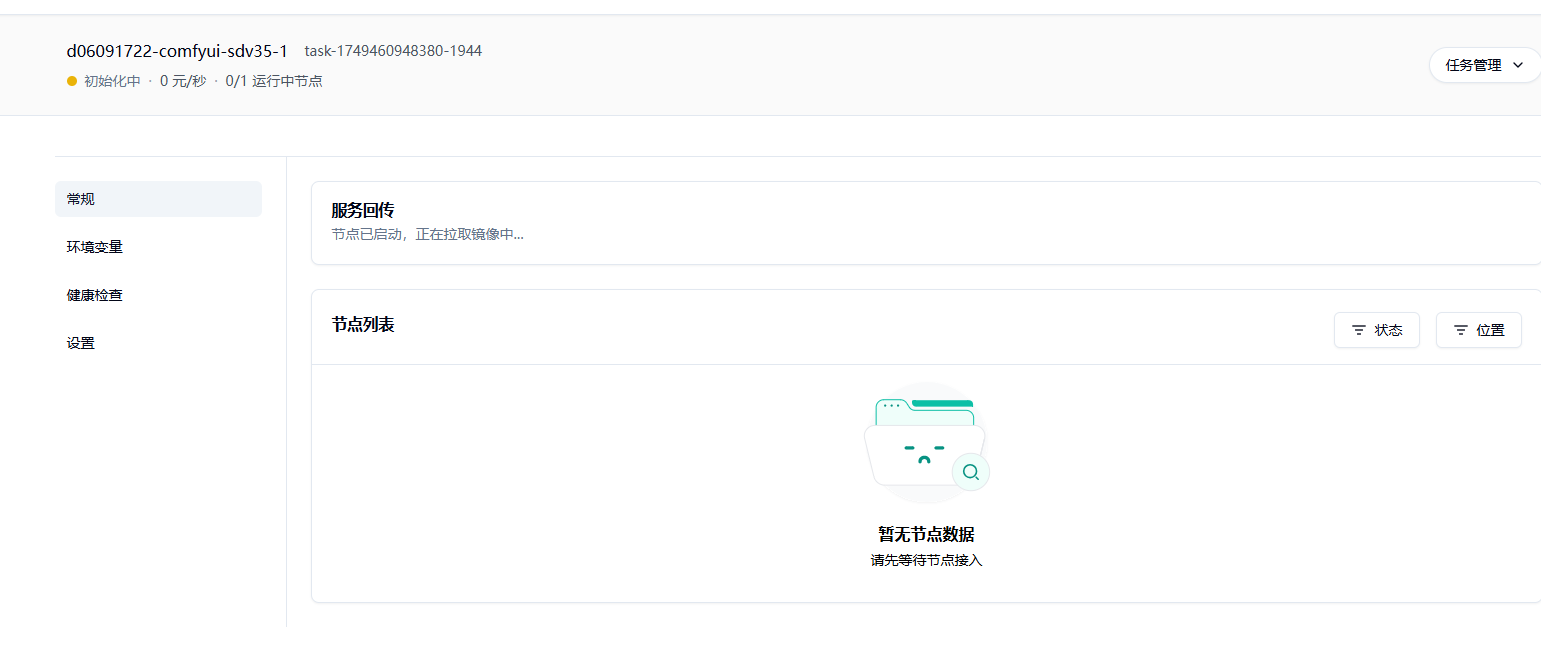The width and height of the screenshot is (1541, 671).
Task: Click the 节点列表 heading
Action: pyautogui.click(x=363, y=324)
